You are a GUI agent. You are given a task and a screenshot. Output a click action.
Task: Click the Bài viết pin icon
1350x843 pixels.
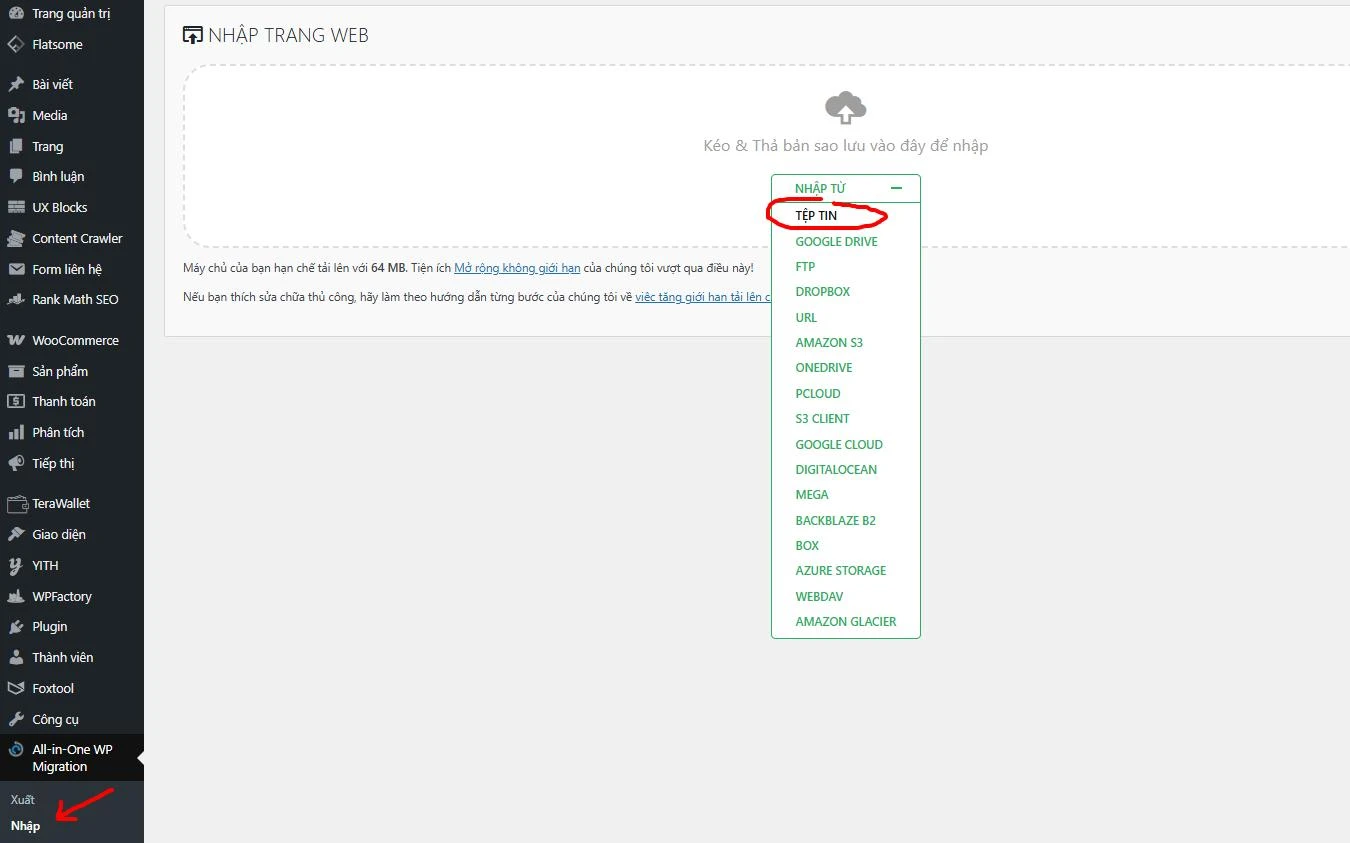coord(15,84)
